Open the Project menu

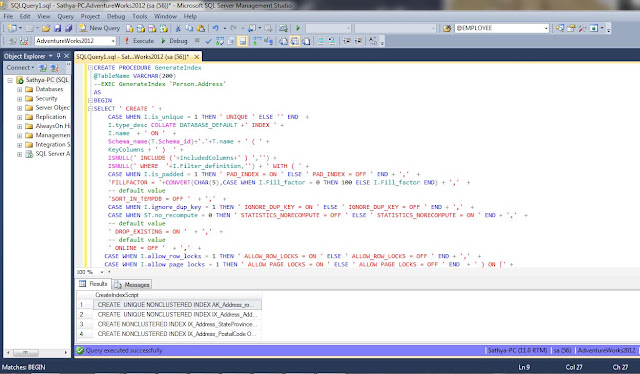90,16
